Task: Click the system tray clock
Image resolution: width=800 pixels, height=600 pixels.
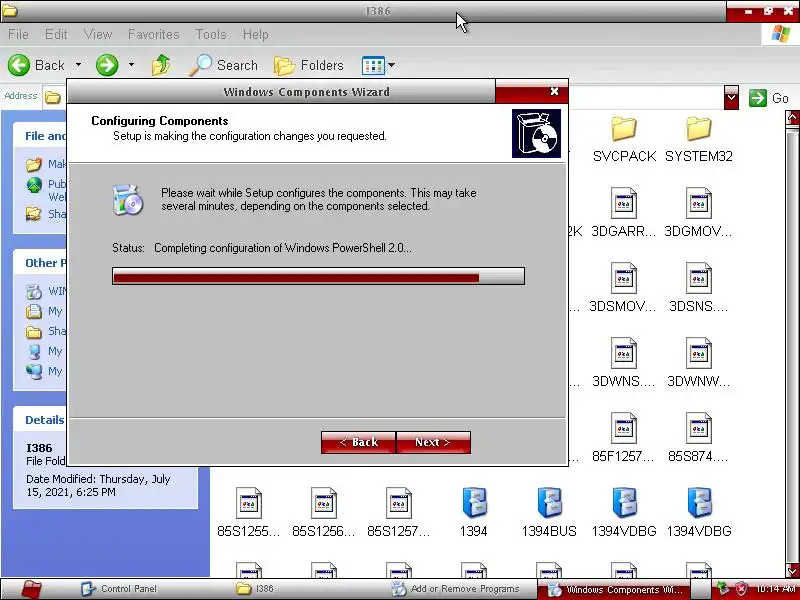Action: click(776, 589)
